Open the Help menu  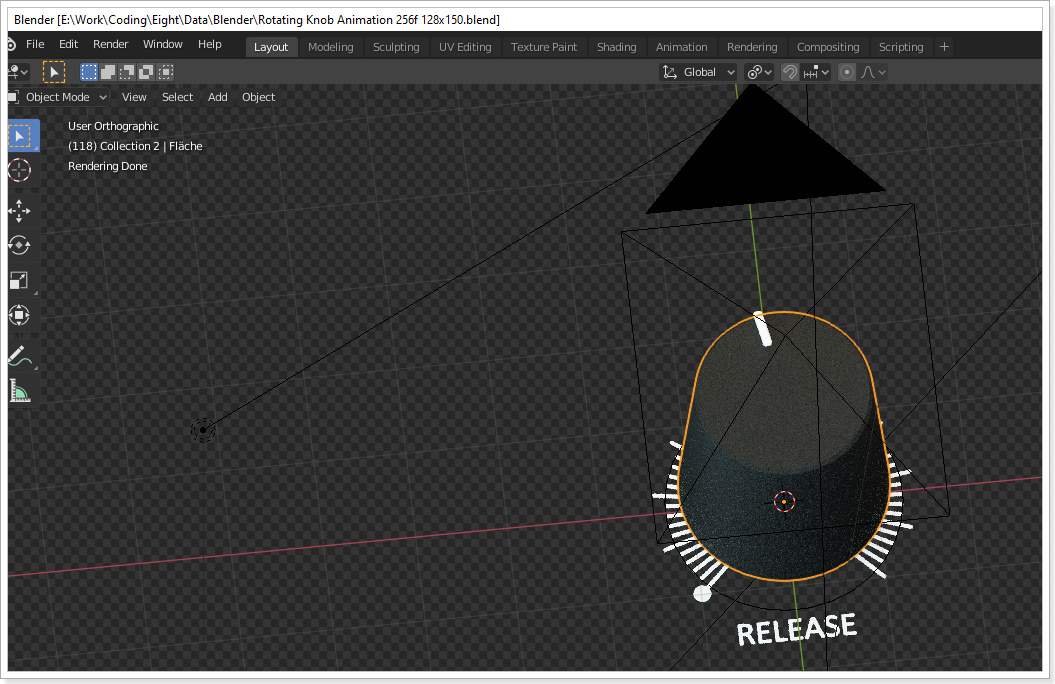pos(210,44)
